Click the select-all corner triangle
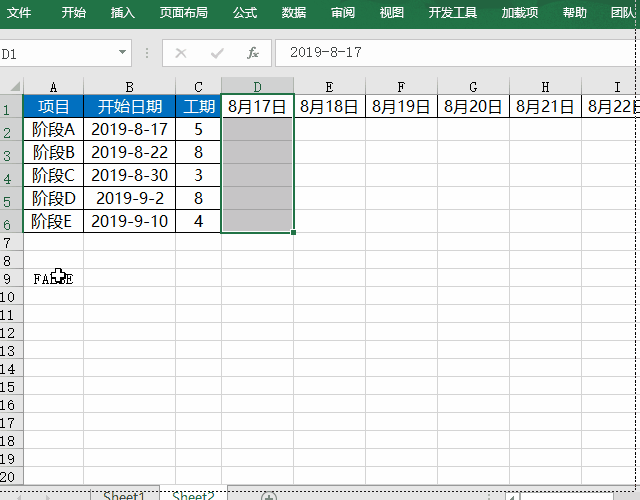 point(15,86)
